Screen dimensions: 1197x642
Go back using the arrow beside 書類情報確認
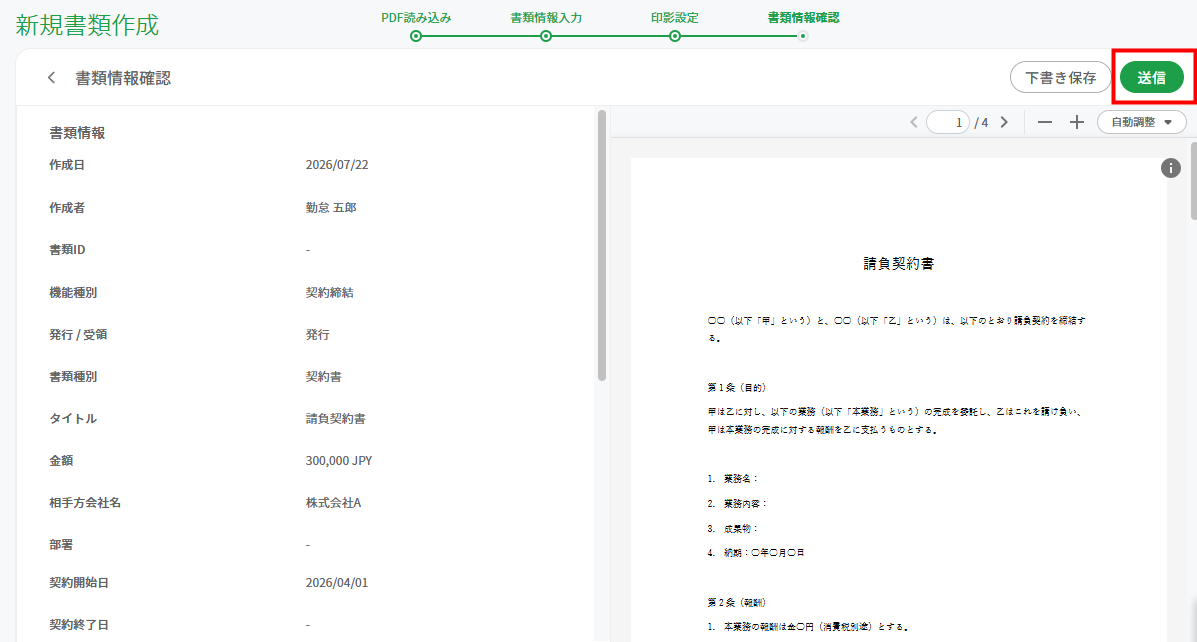[51, 78]
